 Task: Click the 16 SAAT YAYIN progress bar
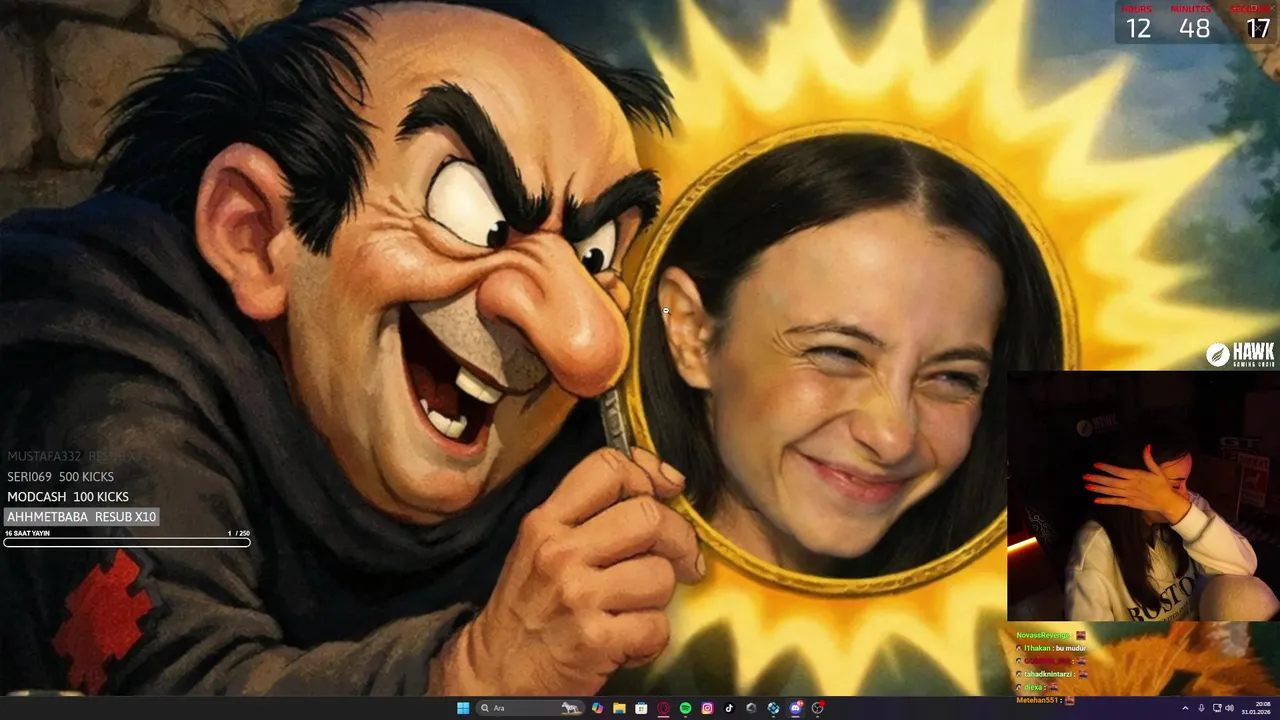(x=127, y=543)
